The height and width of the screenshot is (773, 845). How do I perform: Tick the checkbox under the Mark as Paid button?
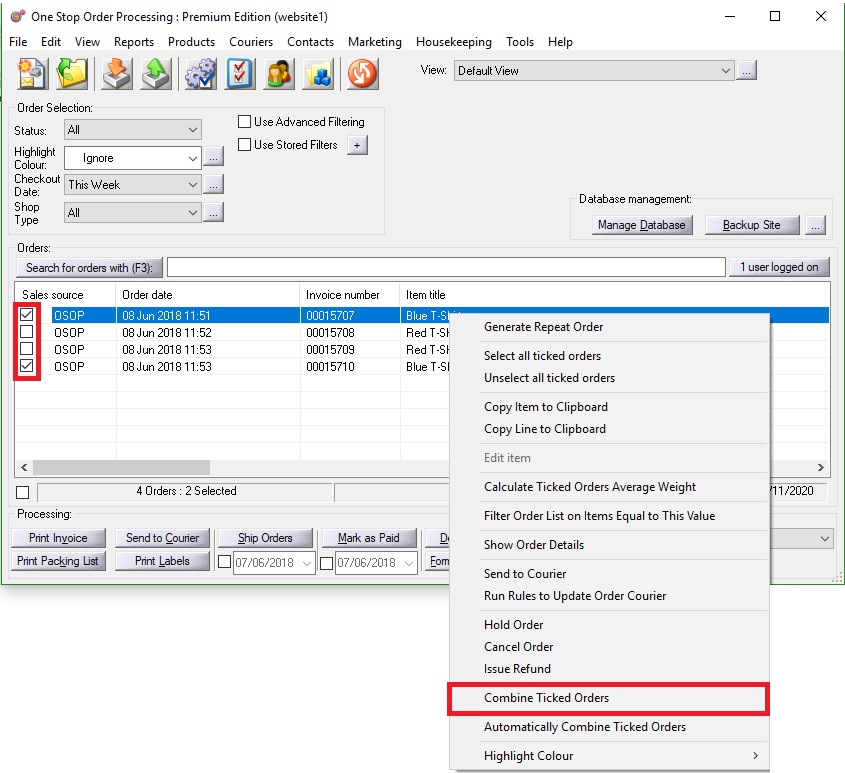click(x=326, y=563)
